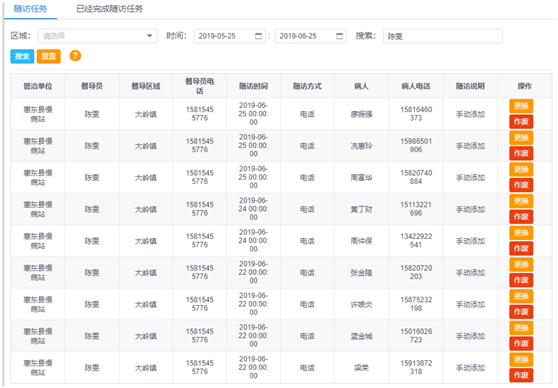Click 更换 for patient phone 15113221696
The height and width of the screenshot is (388, 558).
pyautogui.click(x=521, y=201)
